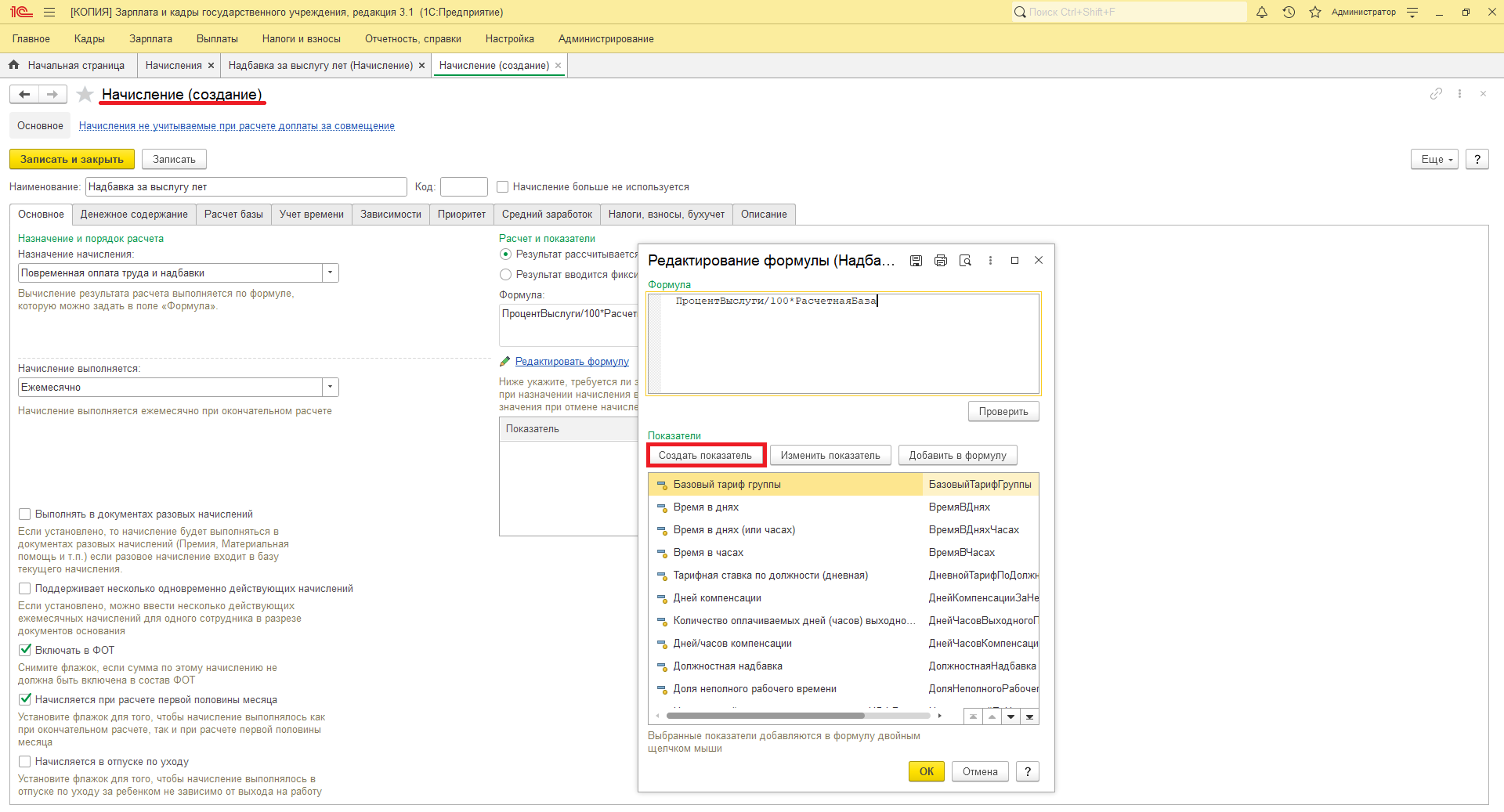Maximize the formula editing dialog
This screenshot has height=812, width=1504.
tap(1014, 261)
